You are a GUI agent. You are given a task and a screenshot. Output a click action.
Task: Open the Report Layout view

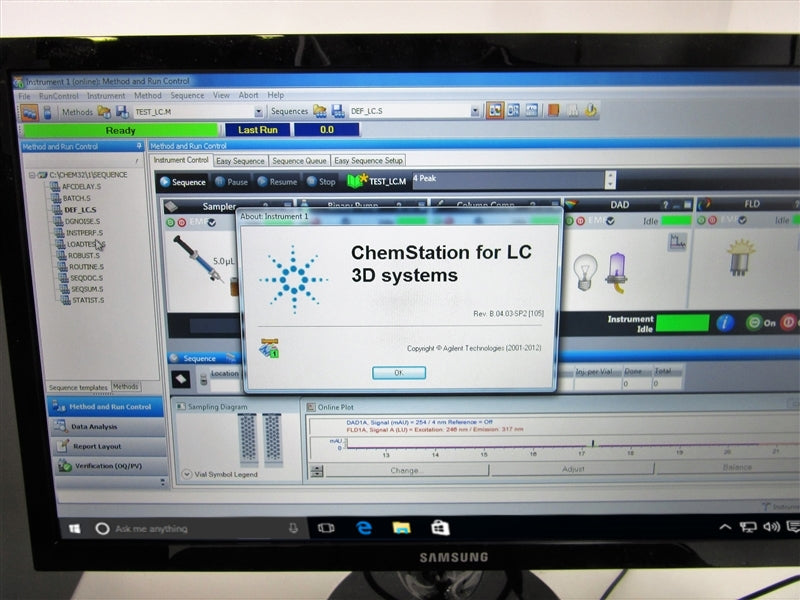tap(109, 446)
